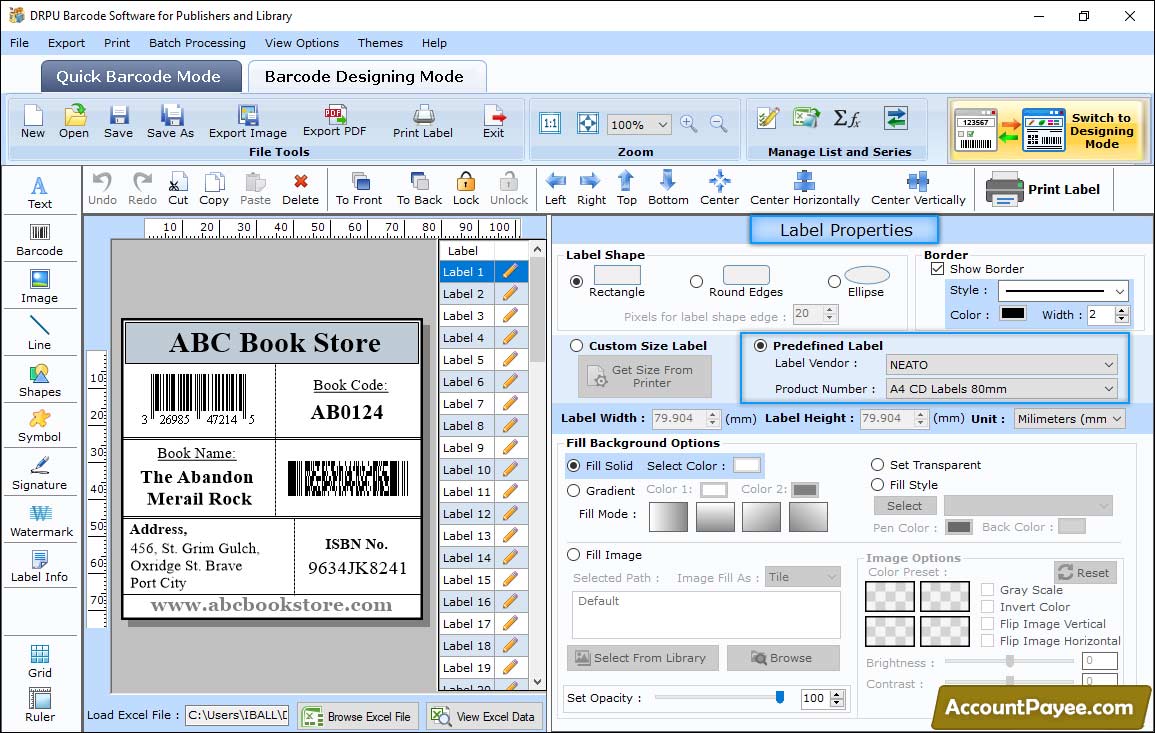The image size is (1155, 733).
Task: Send object To Back
Action: [x=419, y=189]
